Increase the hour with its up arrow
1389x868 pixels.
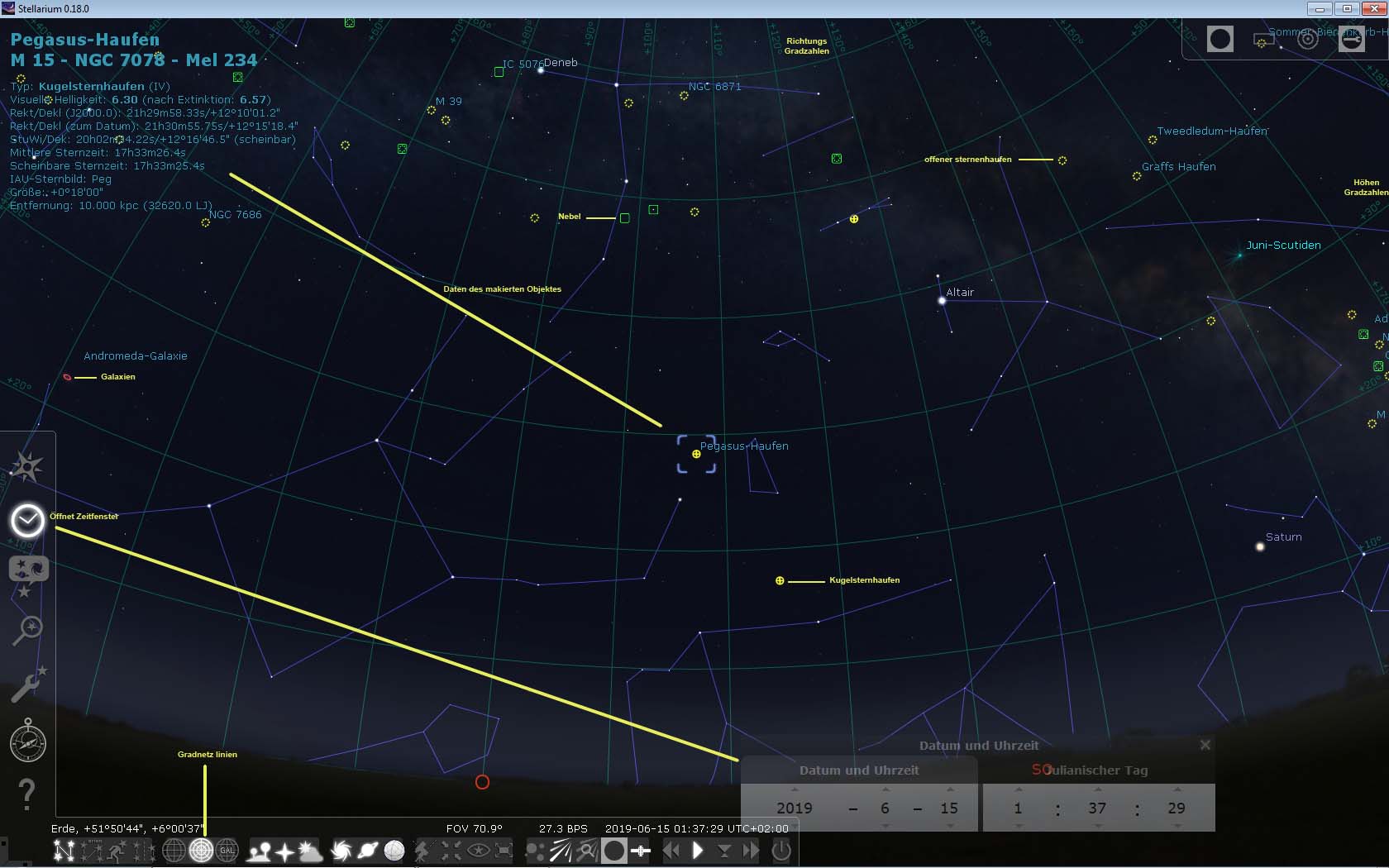[1019, 789]
